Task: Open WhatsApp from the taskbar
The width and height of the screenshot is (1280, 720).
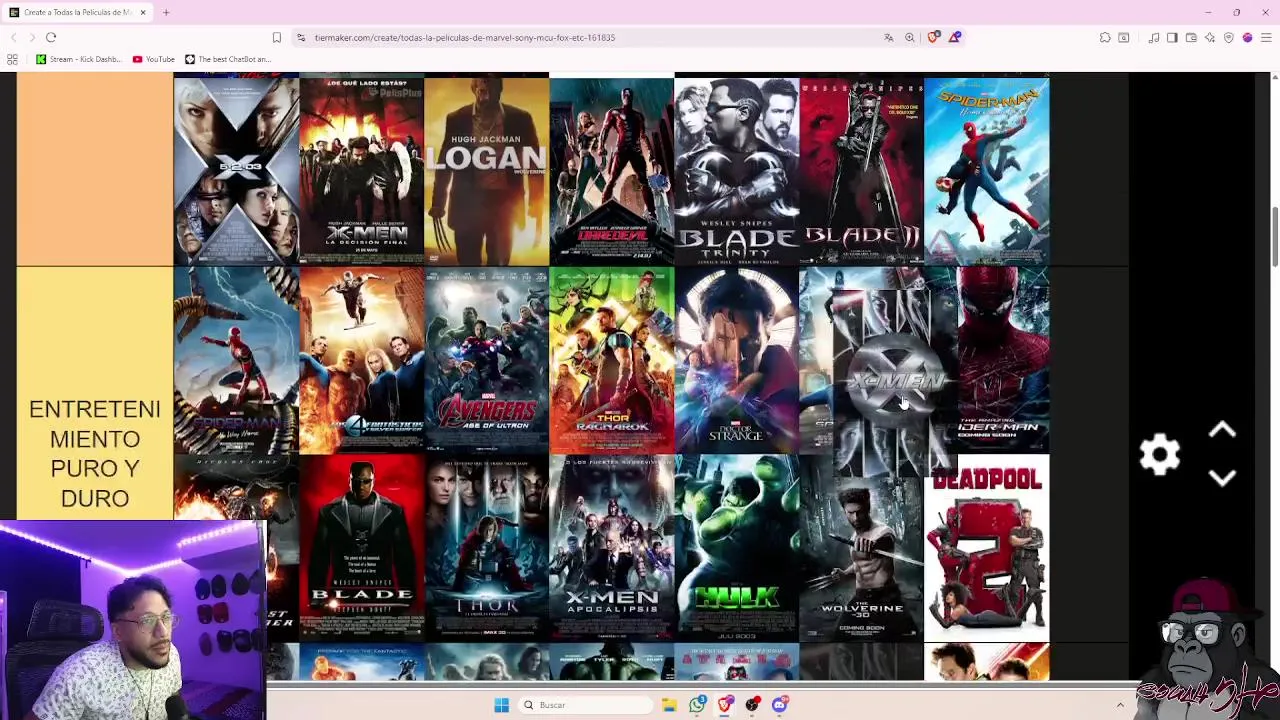Action: (697, 705)
